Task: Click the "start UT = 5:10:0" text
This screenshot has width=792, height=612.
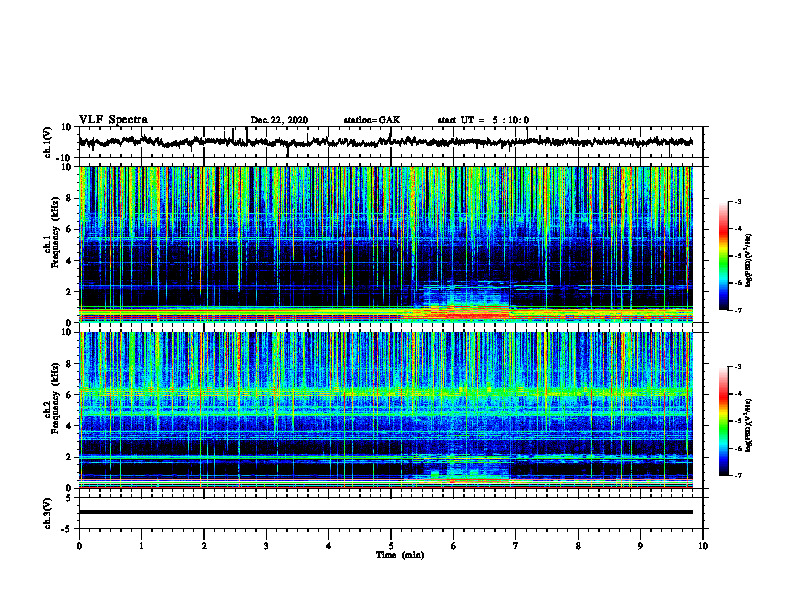Action: 483,120
